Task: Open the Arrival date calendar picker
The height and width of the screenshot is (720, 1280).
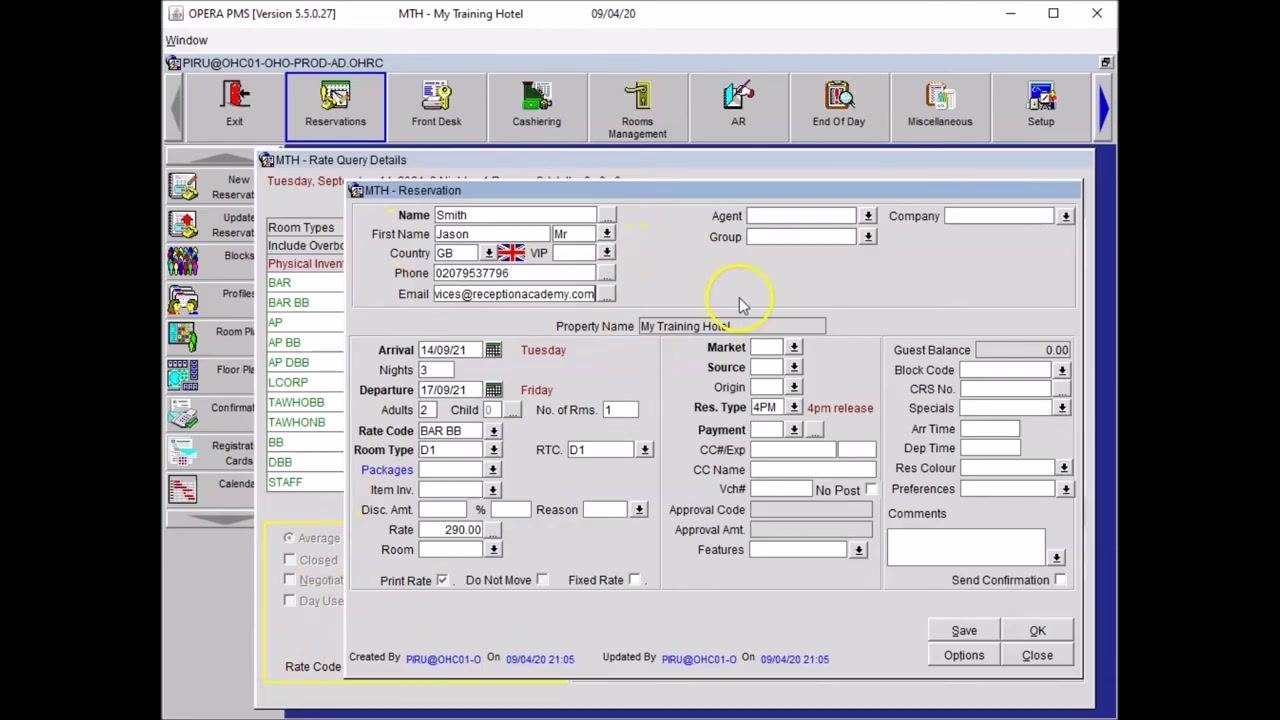Action: pyautogui.click(x=493, y=350)
